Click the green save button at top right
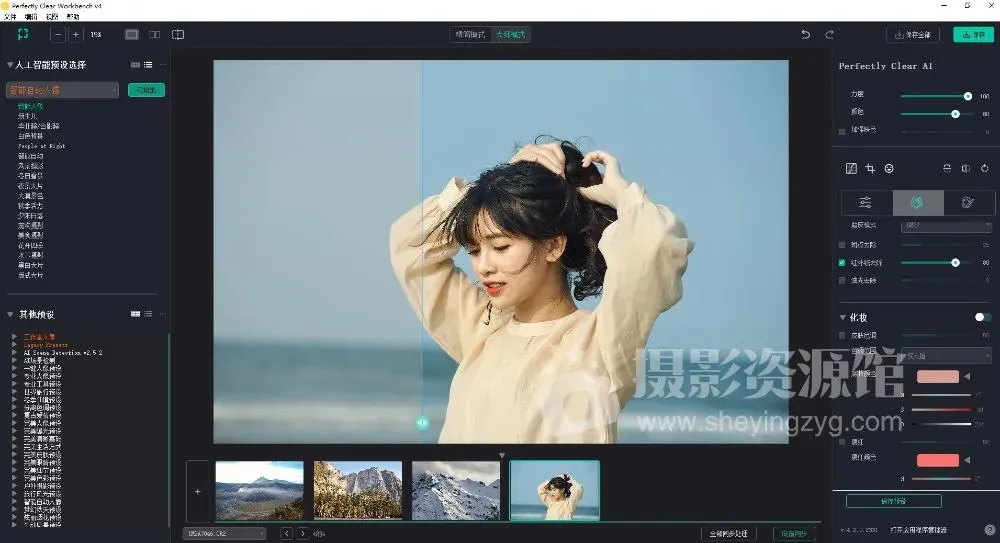The width and height of the screenshot is (1000, 543). (974, 34)
